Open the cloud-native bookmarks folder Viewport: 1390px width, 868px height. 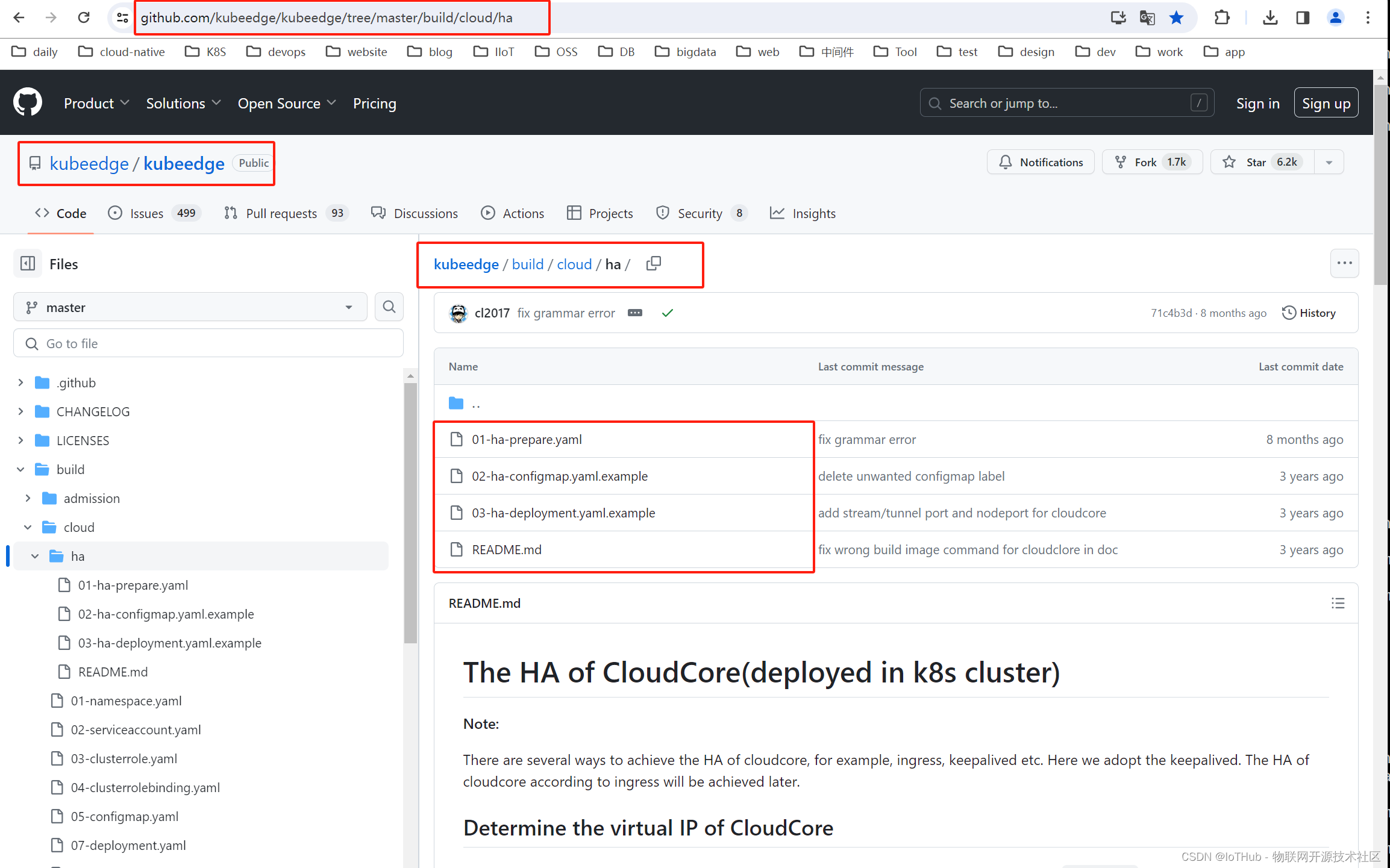point(122,52)
